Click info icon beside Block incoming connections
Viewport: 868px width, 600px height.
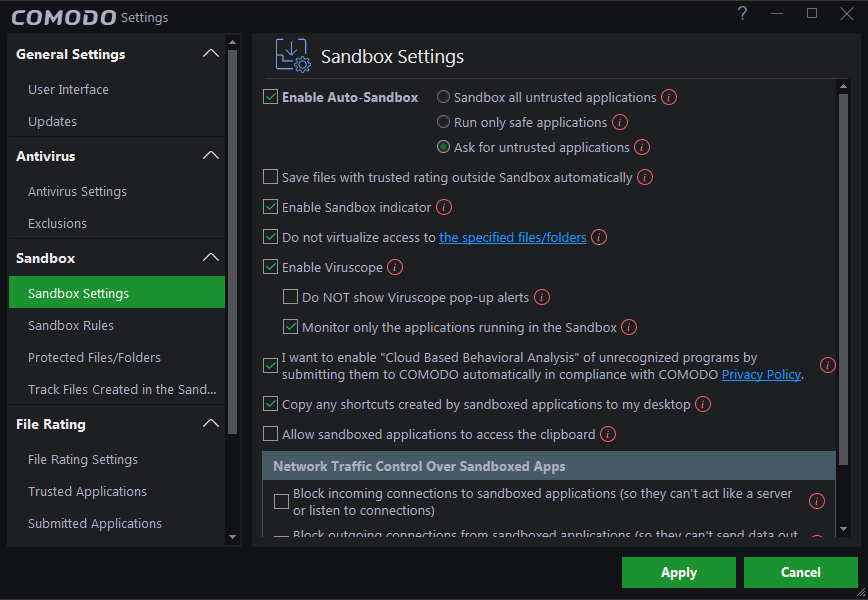[817, 502]
